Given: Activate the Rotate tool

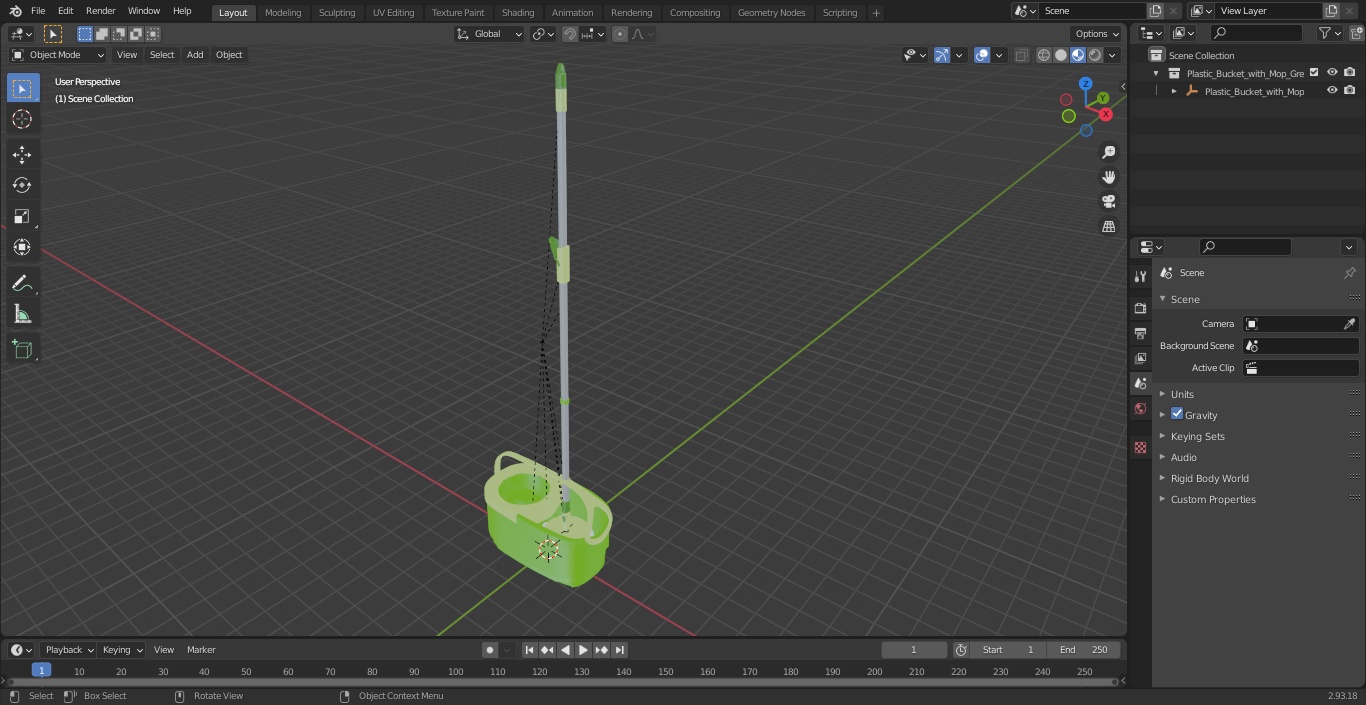Looking at the screenshot, I should tap(22, 185).
